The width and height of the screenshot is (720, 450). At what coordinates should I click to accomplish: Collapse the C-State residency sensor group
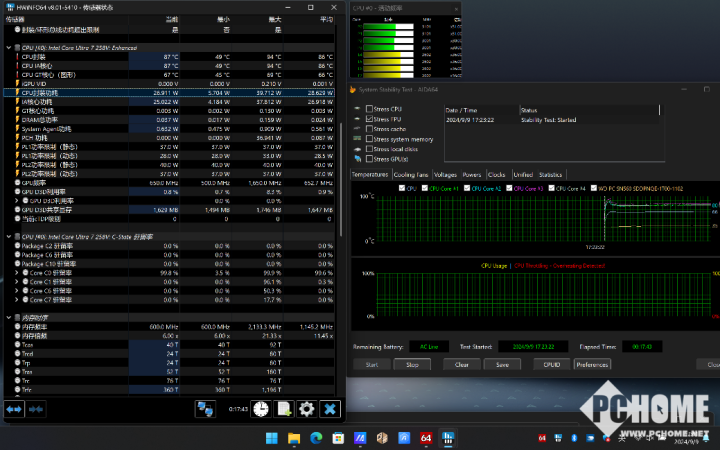pyautogui.click(x=10, y=236)
